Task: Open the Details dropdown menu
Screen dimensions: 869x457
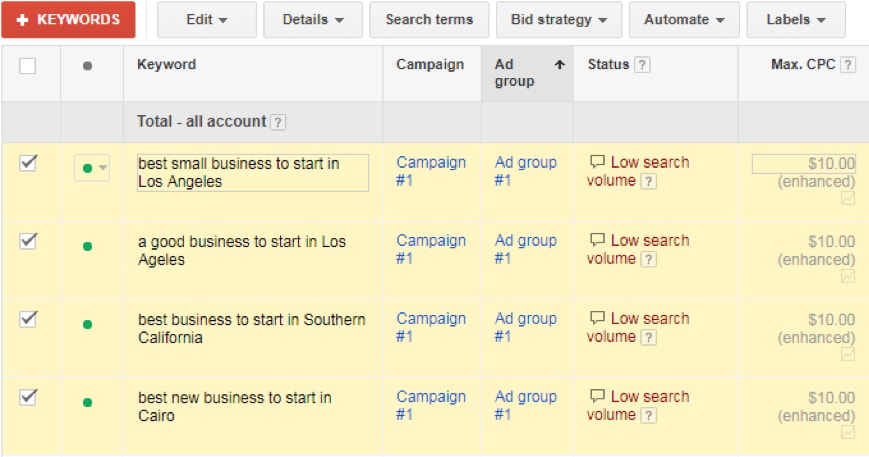Action: 313,19
